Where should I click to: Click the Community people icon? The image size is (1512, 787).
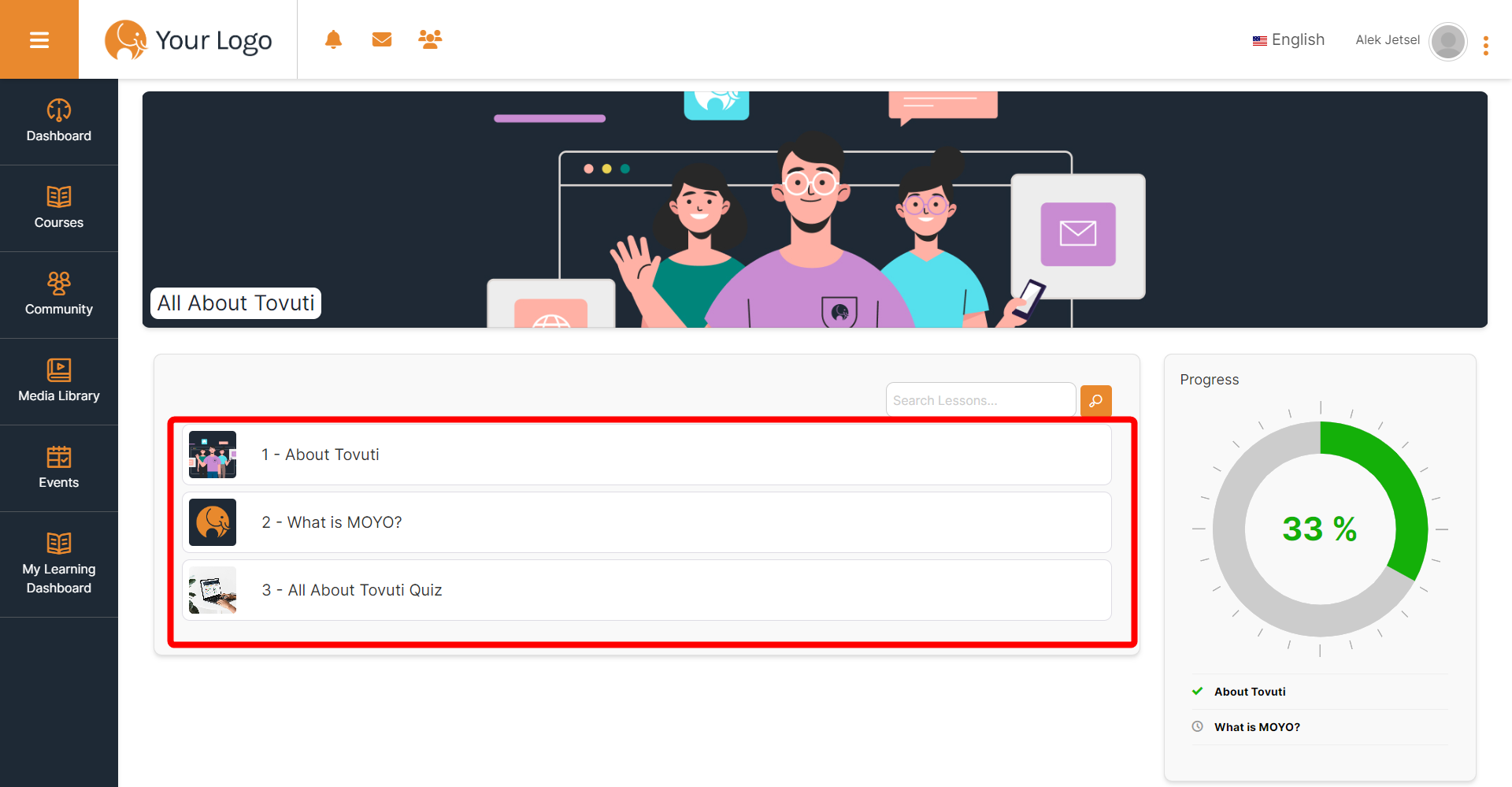click(x=59, y=283)
